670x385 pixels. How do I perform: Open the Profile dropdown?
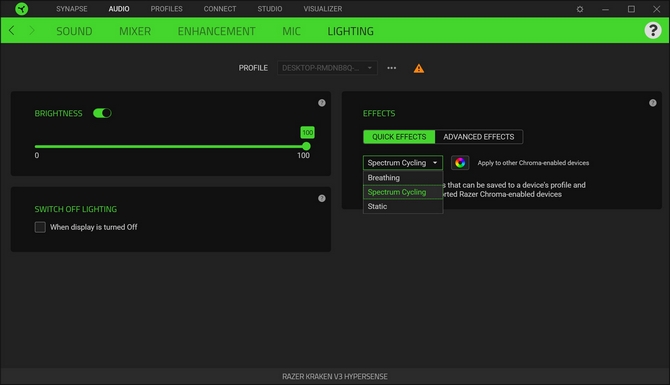click(327, 68)
